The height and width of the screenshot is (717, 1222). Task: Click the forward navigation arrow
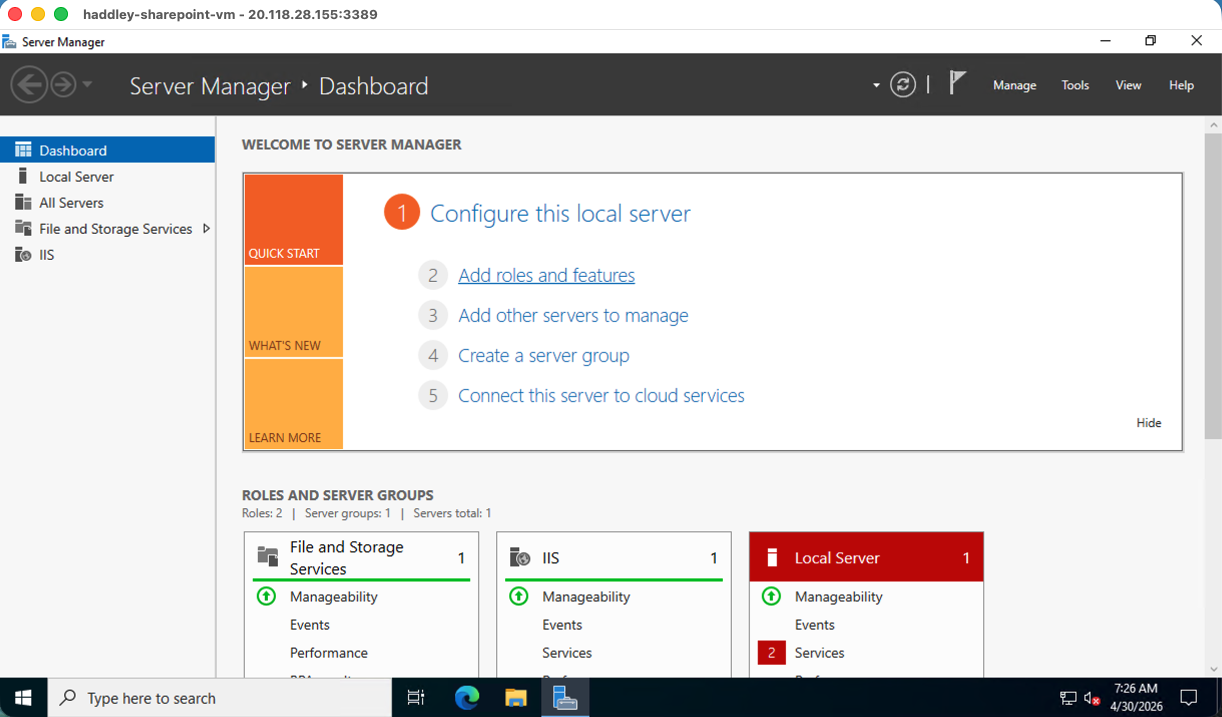63,85
